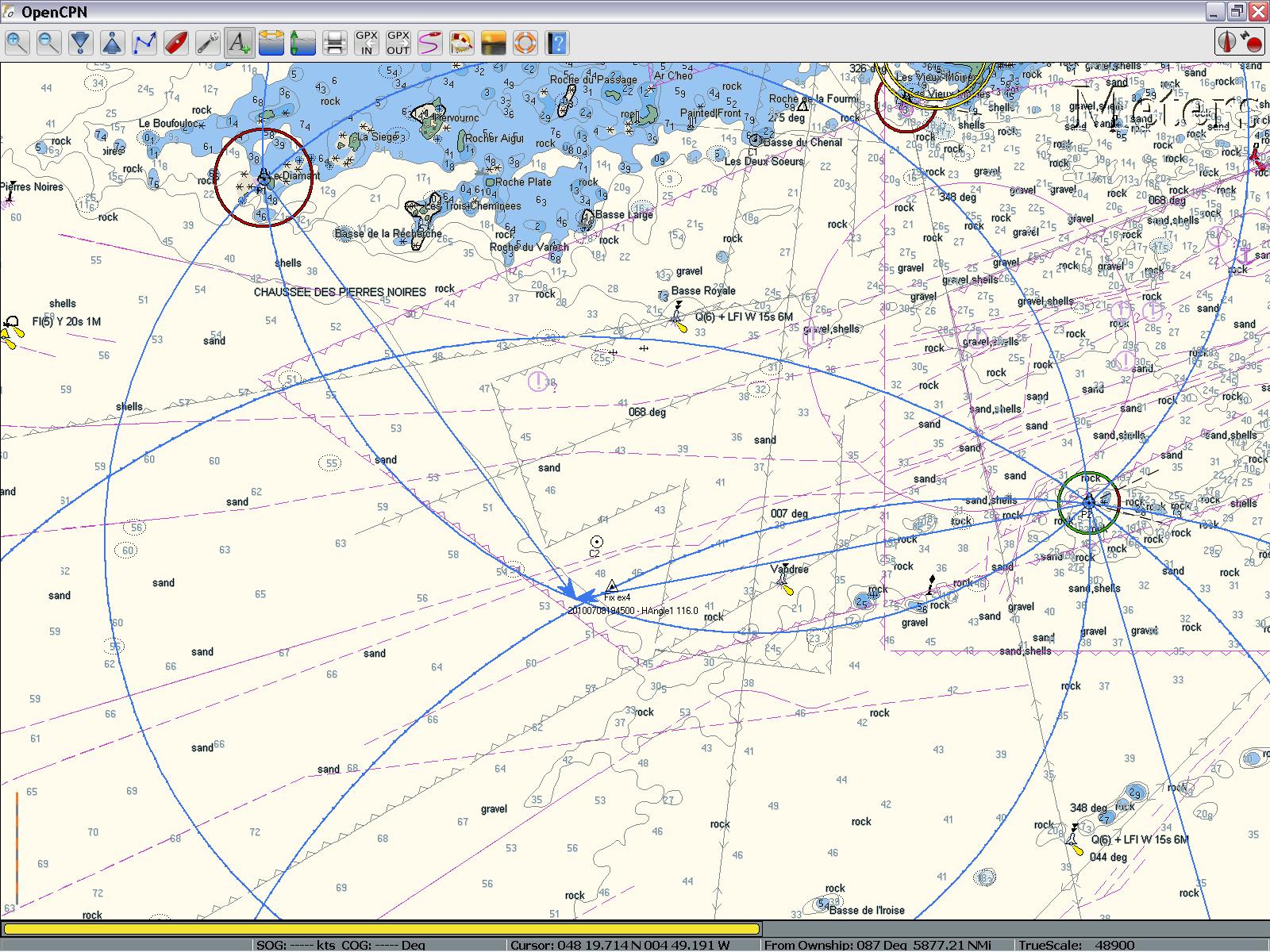Image resolution: width=1270 pixels, height=952 pixels.
Task: Shift to larger scale chart (up triangle)
Action: pos(112,43)
